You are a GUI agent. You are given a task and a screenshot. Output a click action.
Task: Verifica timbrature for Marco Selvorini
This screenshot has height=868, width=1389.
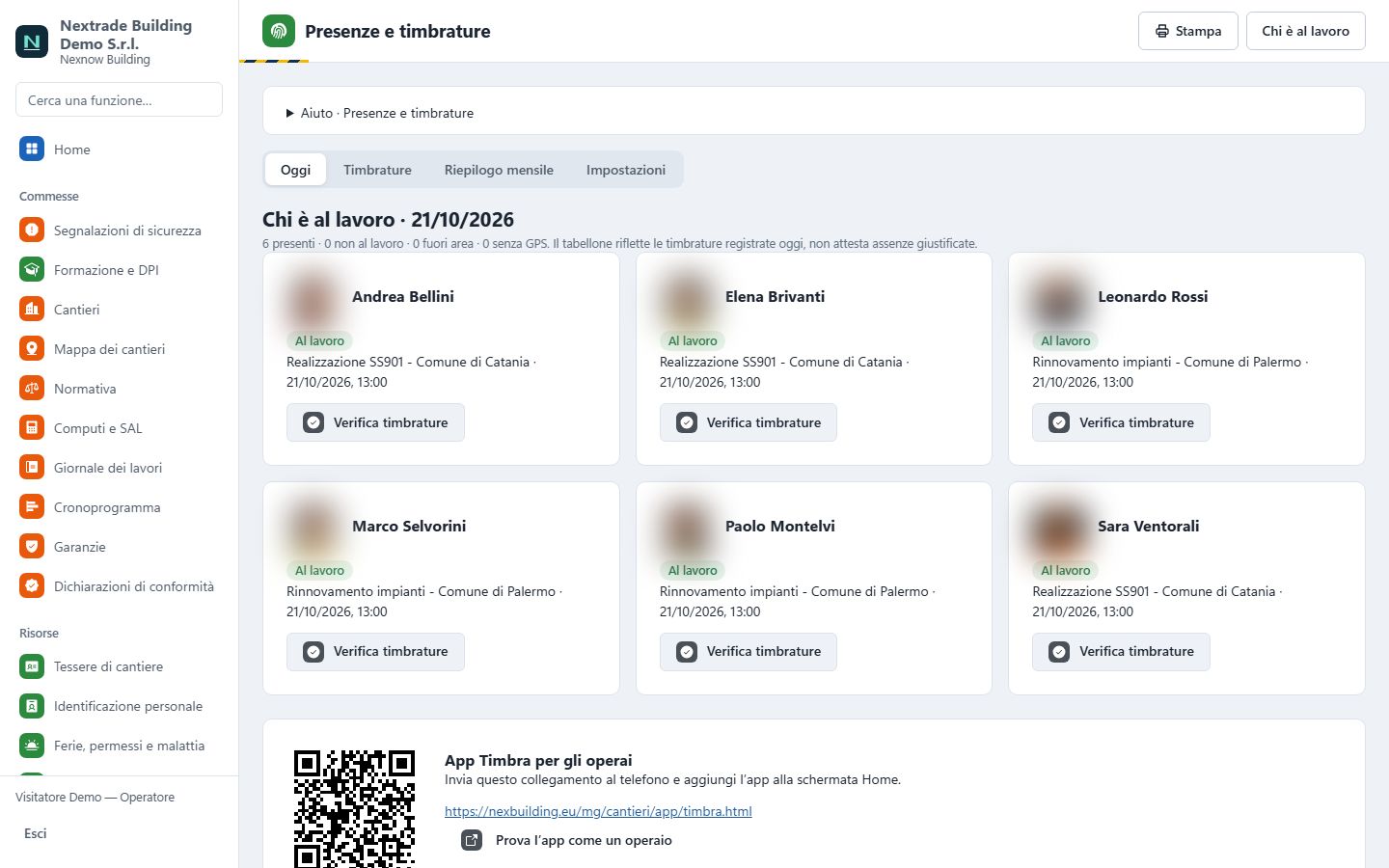pos(375,652)
